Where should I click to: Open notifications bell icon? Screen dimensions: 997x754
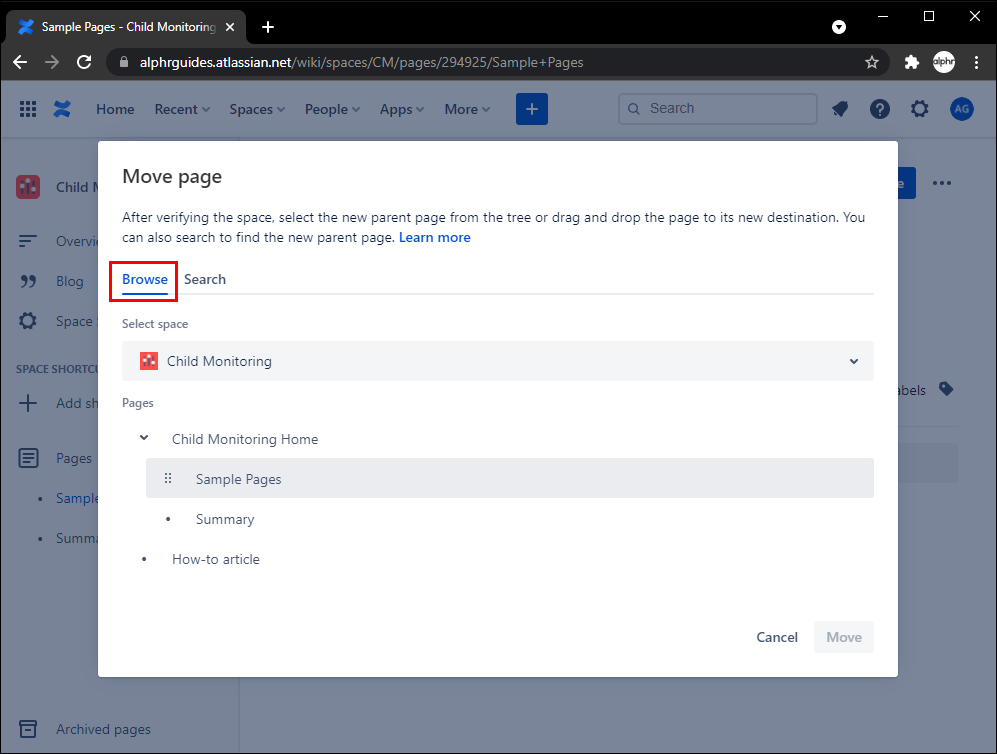tap(840, 109)
